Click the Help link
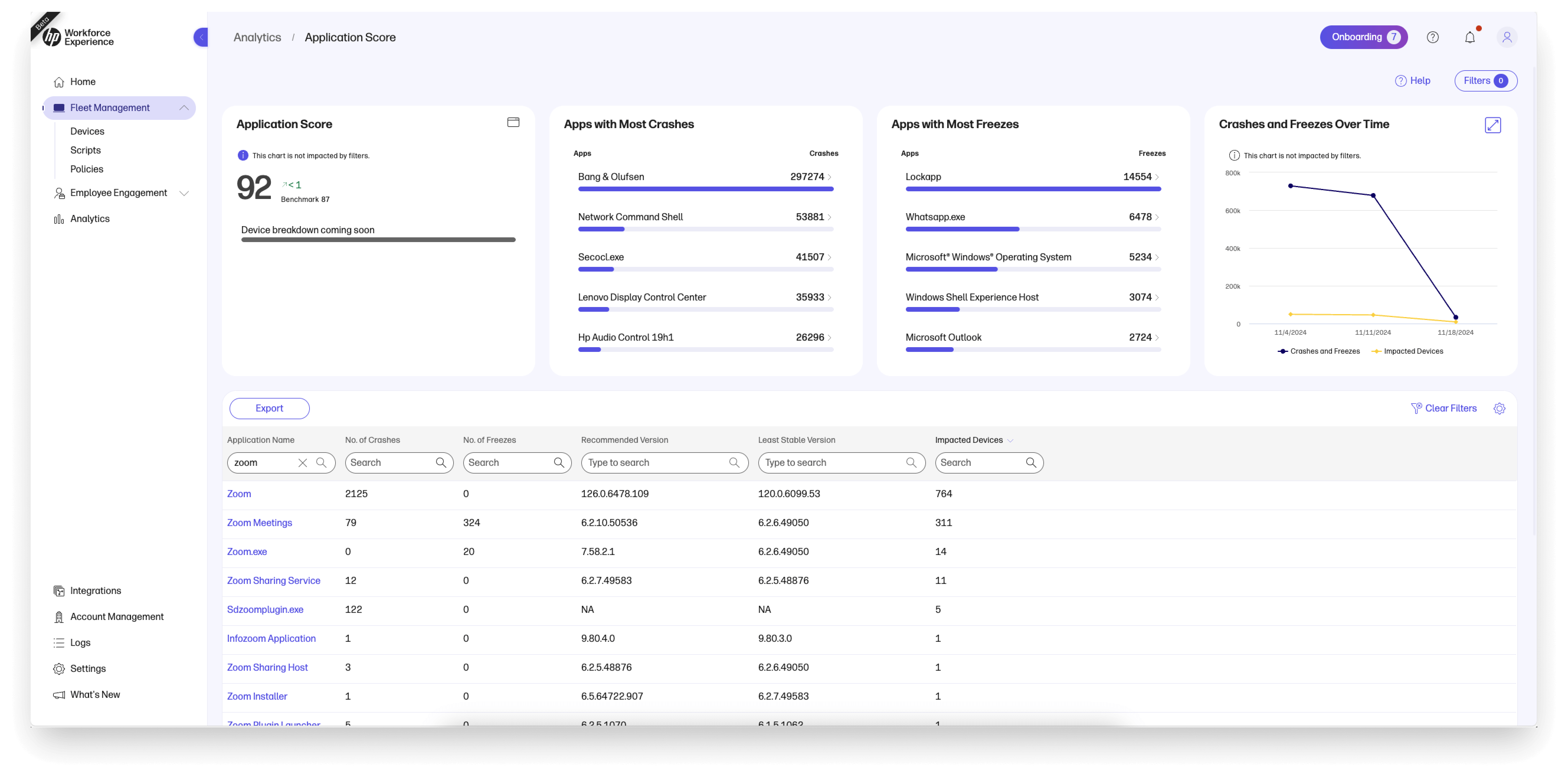 (1413, 80)
